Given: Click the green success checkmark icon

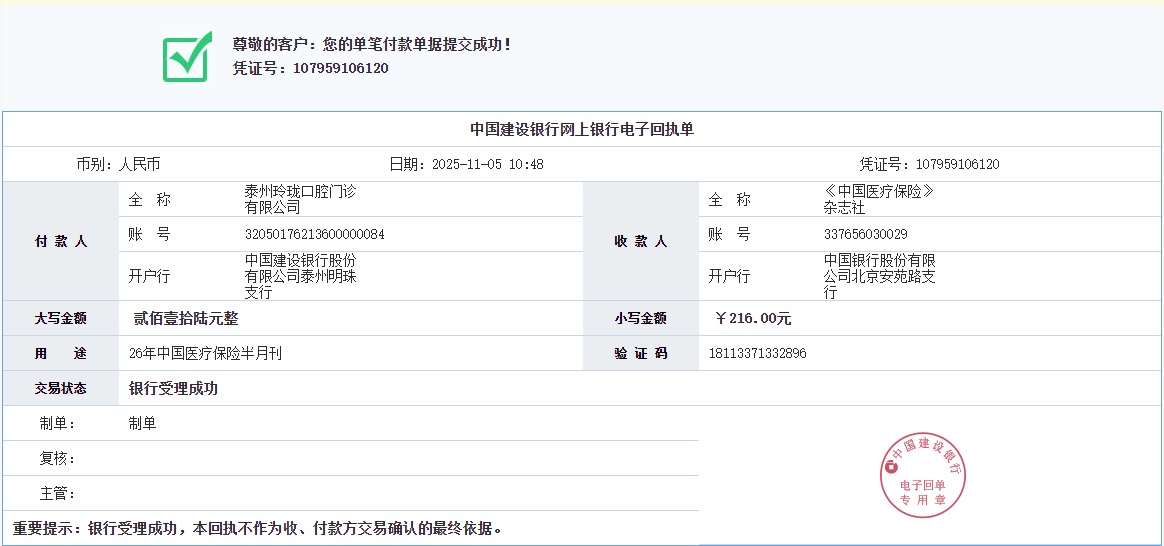Looking at the screenshot, I should (x=187, y=56).
